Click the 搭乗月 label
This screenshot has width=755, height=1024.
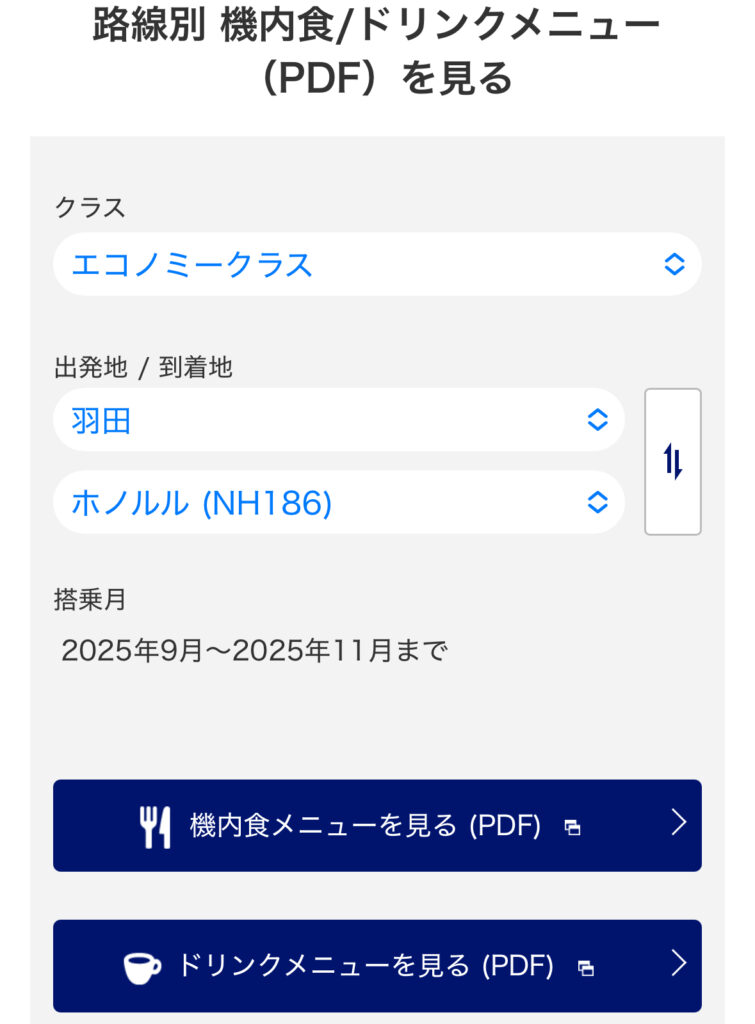pyautogui.click(x=90, y=599)
